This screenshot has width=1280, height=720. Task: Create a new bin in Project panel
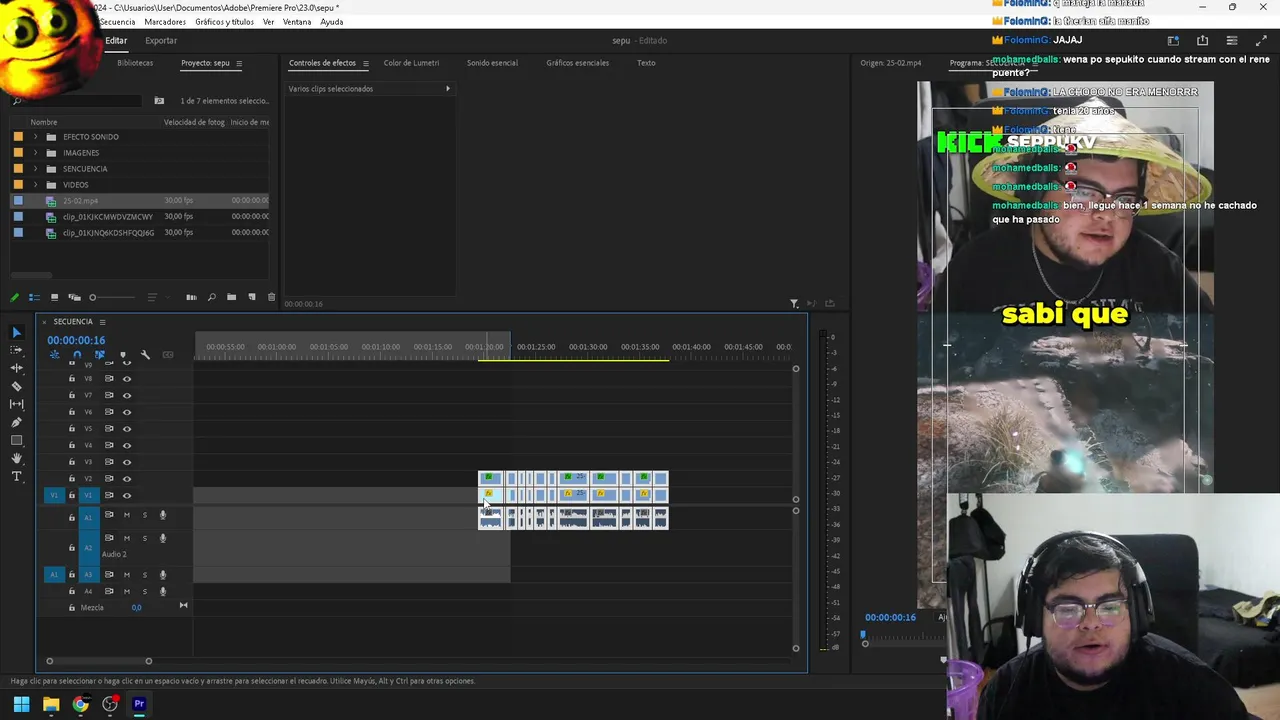coord(231,297)
